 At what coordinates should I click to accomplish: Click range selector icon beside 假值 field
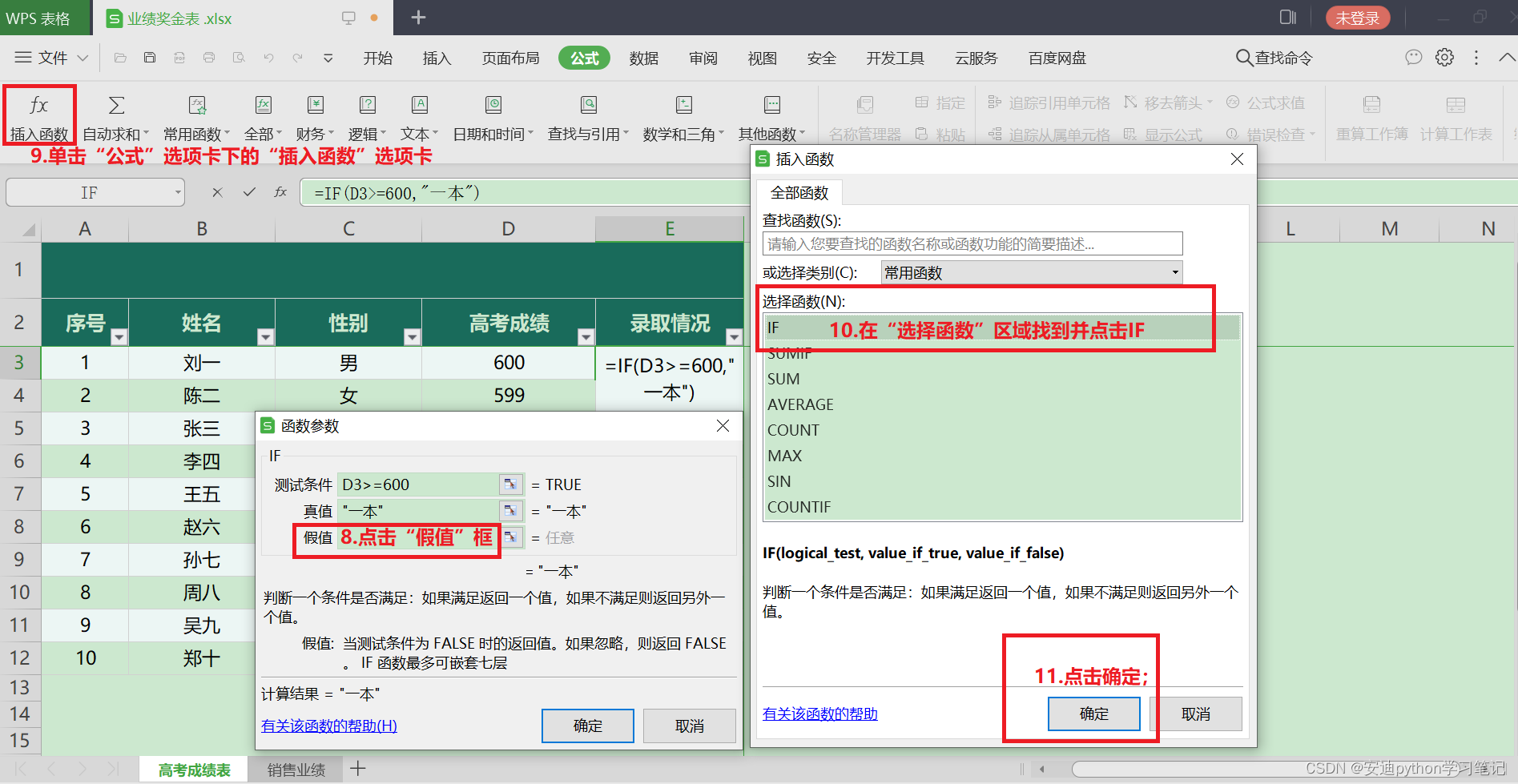[510, 537]
